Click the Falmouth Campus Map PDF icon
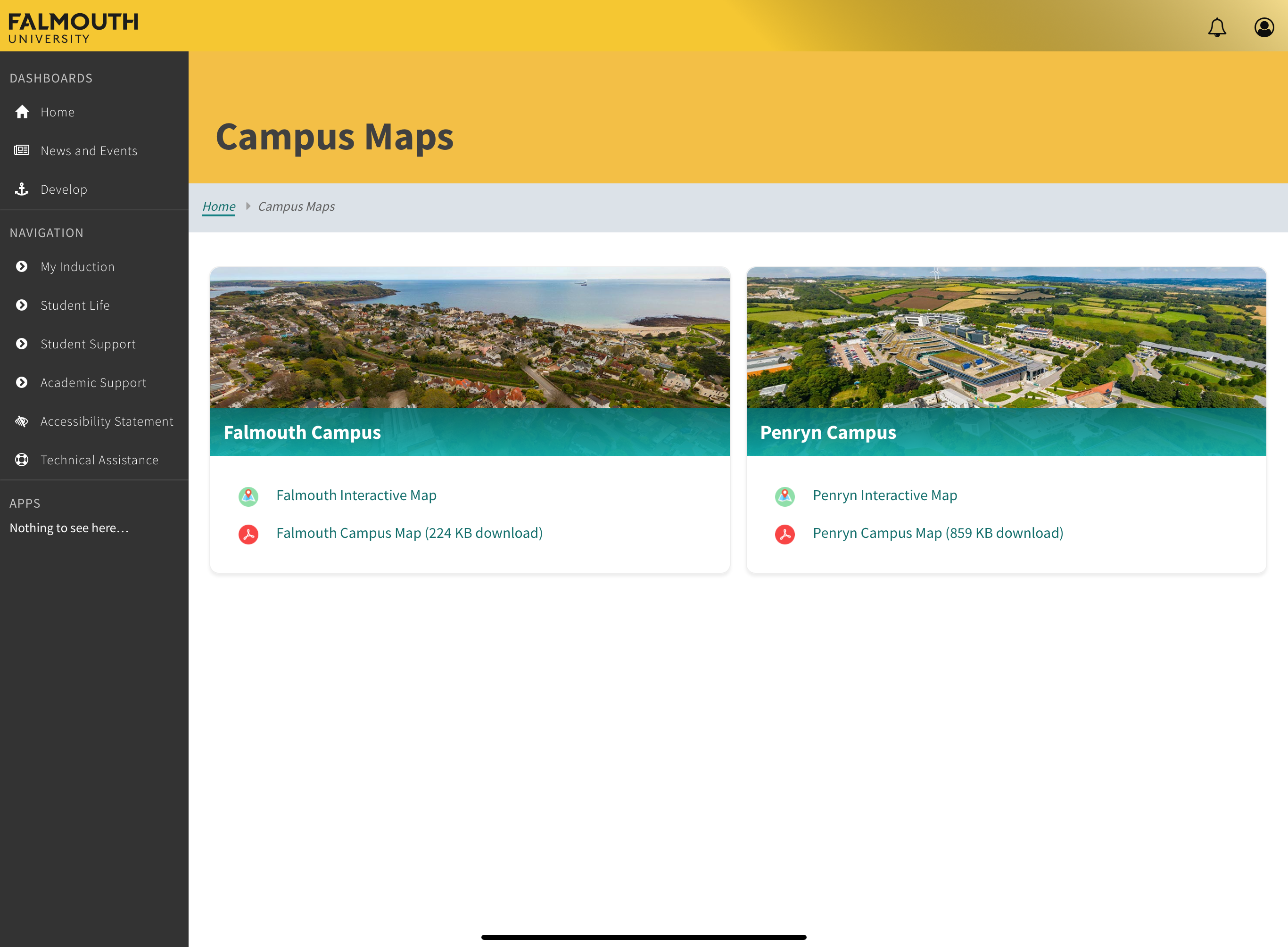The width and height of the screenshot is (1288, 947). tap(248, 534)
